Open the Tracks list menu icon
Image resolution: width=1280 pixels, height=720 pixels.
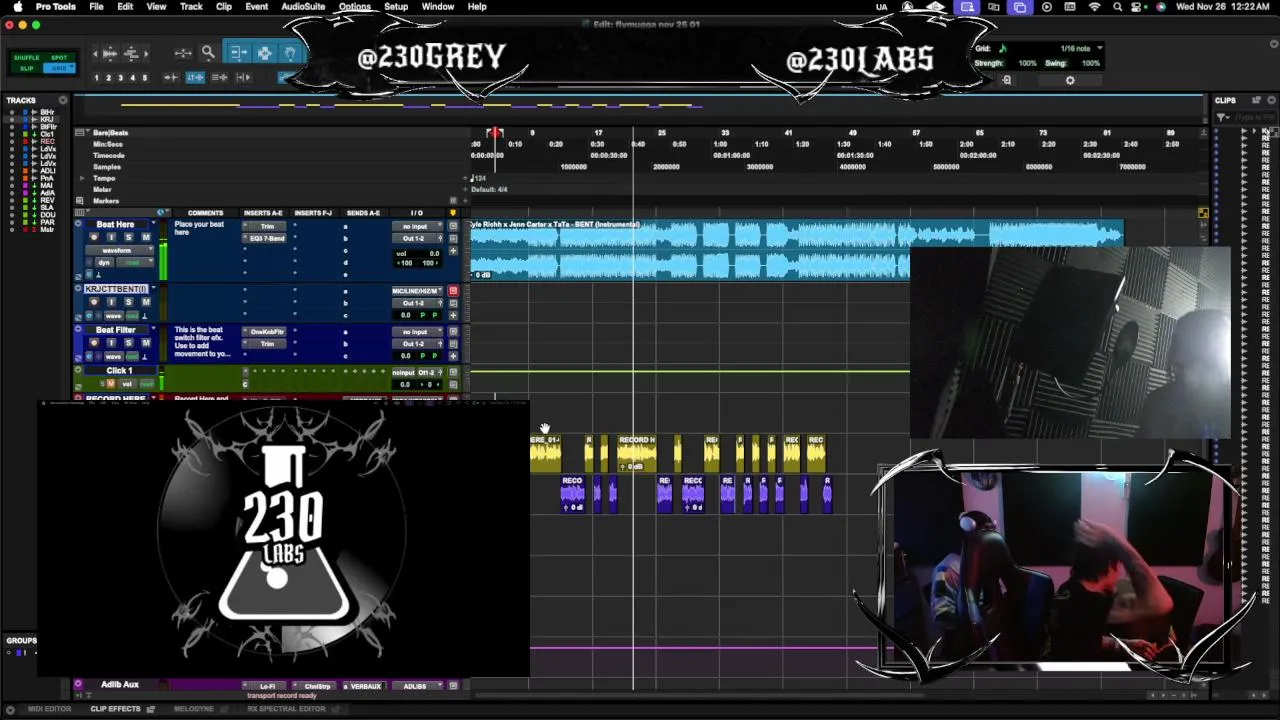[x=63, y=100]
